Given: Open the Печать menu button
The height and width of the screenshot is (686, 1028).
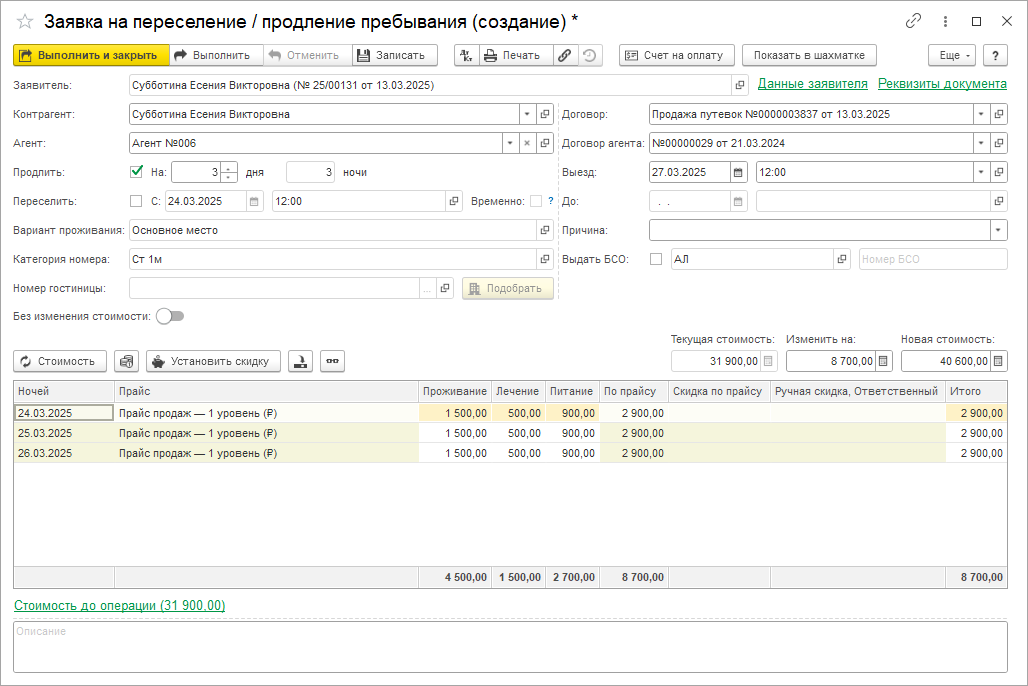Looking at the screenshot, I should (x=514, y=55).
